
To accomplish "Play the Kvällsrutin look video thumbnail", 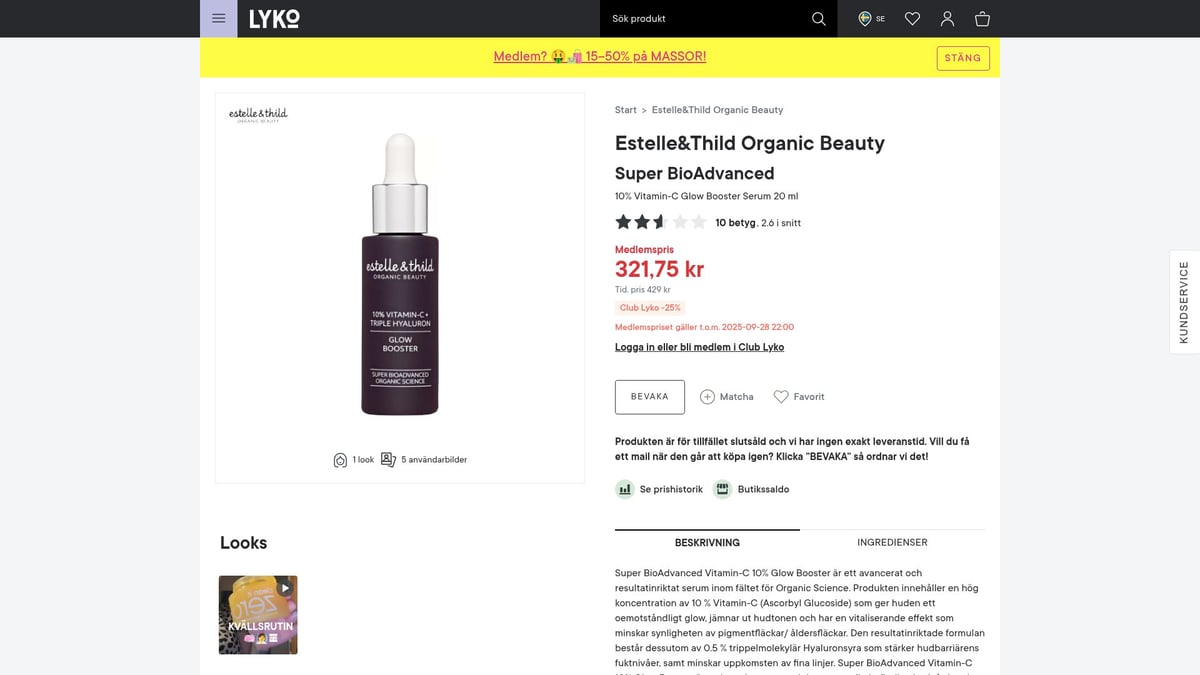I will coord(258,615).
